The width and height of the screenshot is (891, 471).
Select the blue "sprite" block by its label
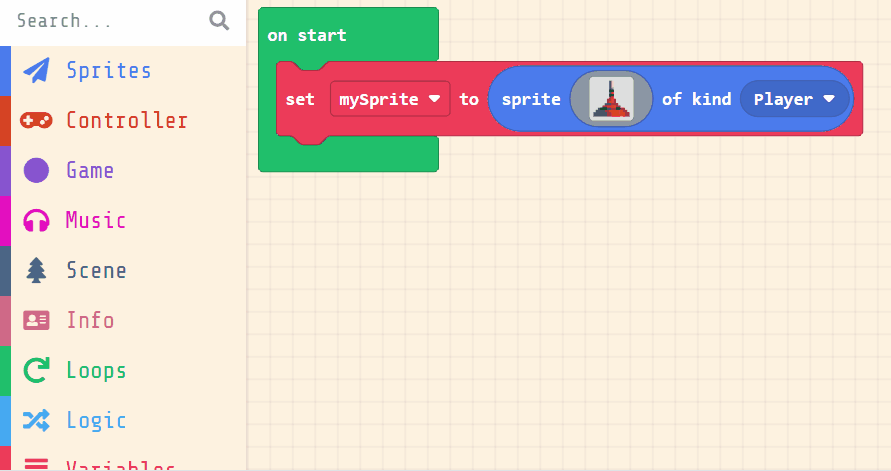(x=530, y=99)
